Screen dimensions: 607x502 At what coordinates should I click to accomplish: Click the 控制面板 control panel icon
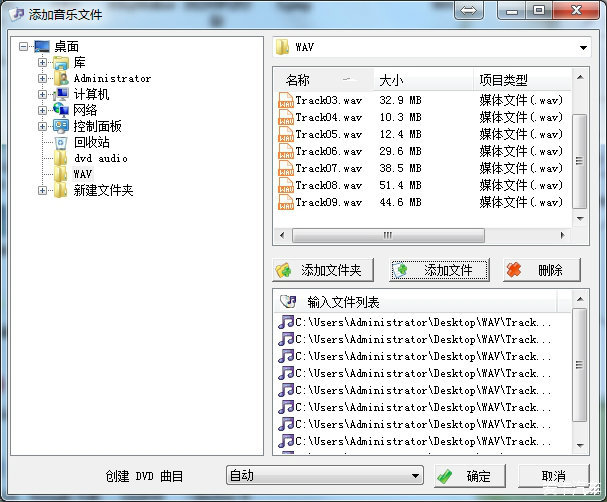tap(61, 126)
